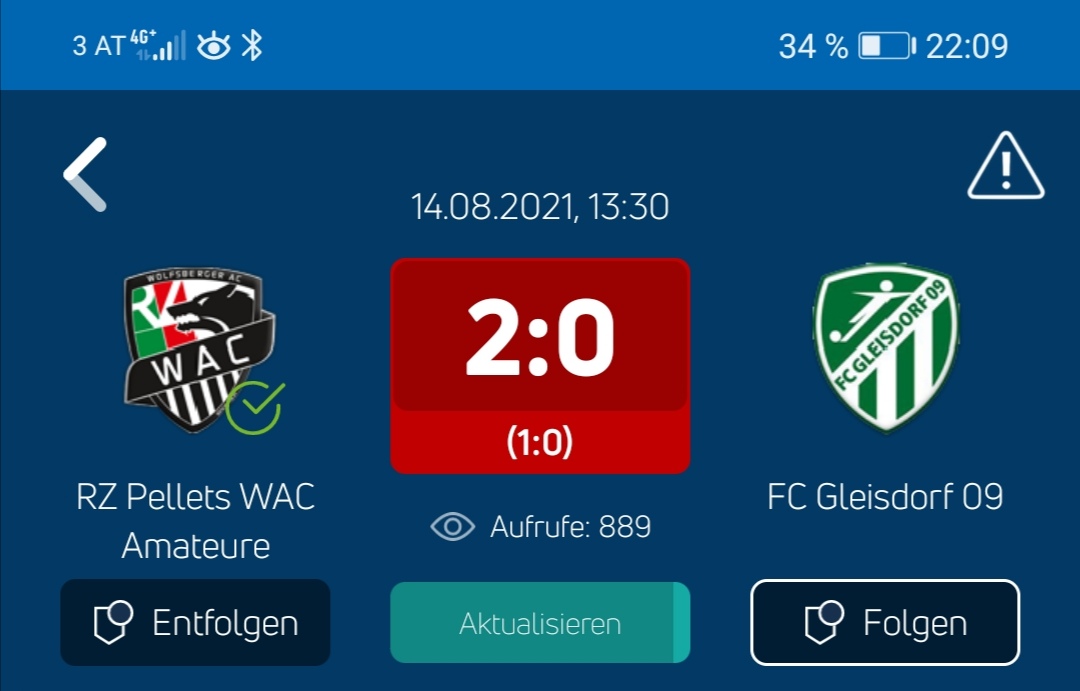
Task: Click the green verified checkmark badge
Action: 255,407
